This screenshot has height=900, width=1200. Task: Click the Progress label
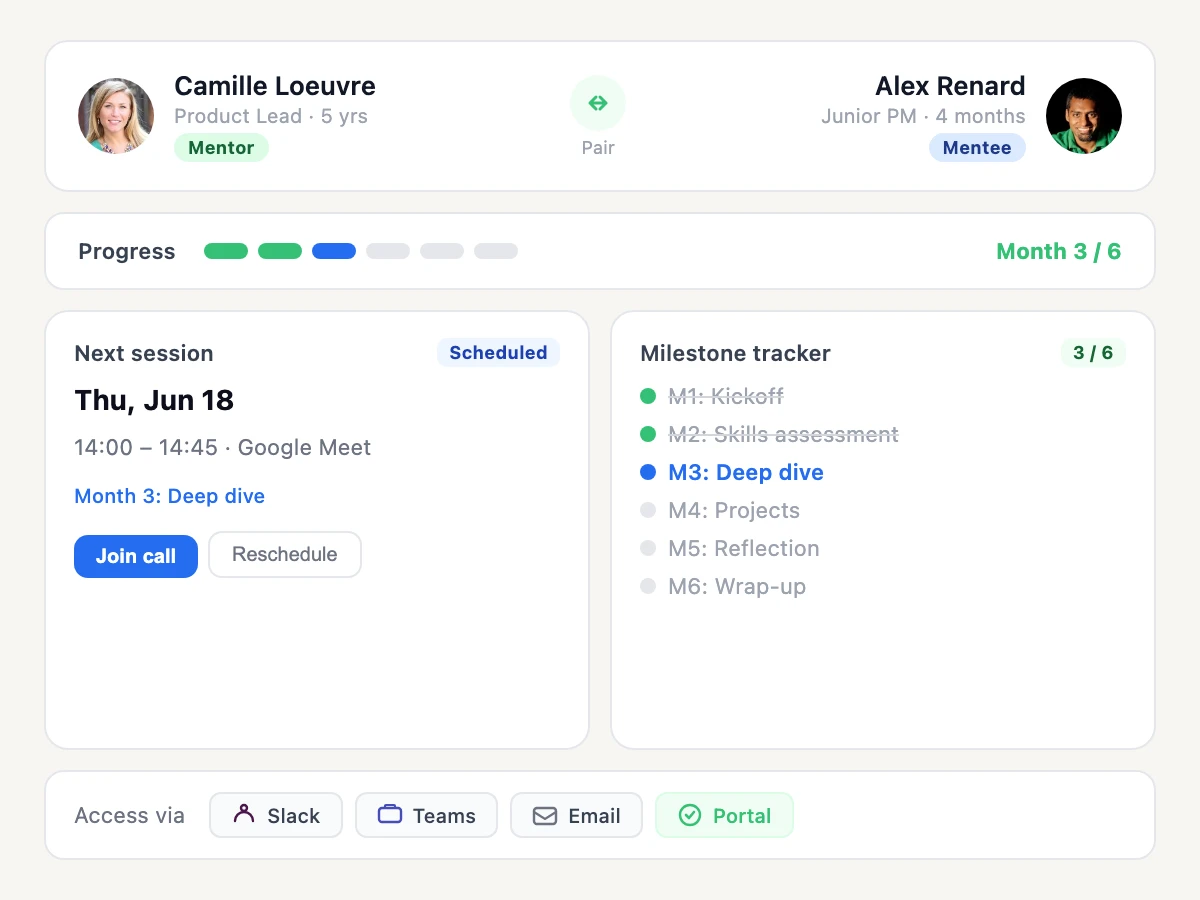[x=127, y=251]
